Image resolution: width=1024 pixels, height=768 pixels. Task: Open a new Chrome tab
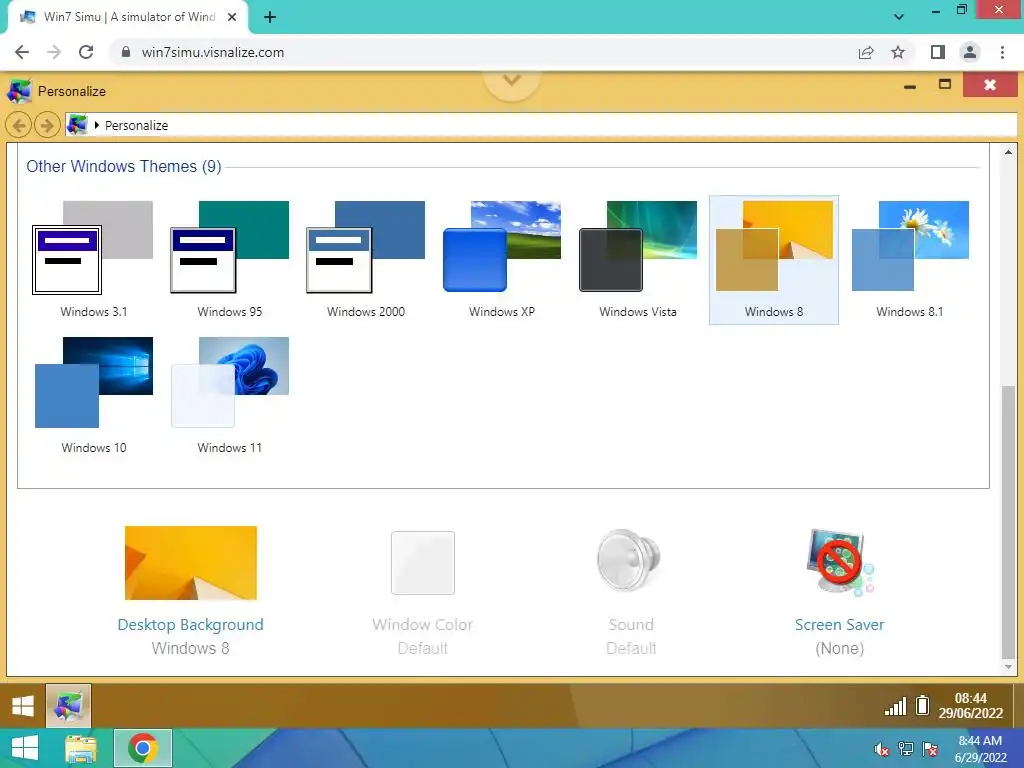pos(270,17)
